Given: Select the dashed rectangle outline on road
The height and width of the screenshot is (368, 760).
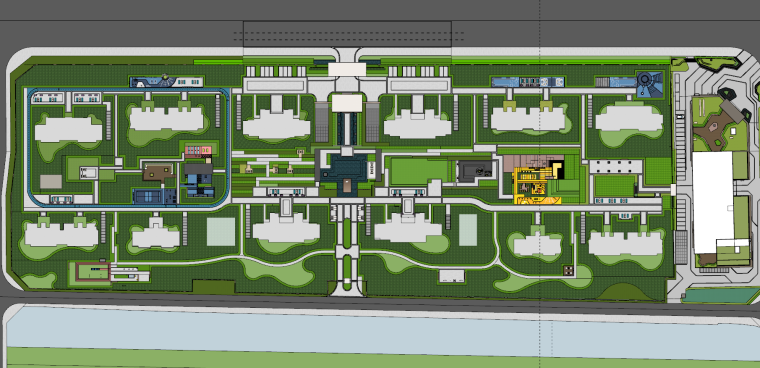Looking at the screenshot, I should (347, 34).
